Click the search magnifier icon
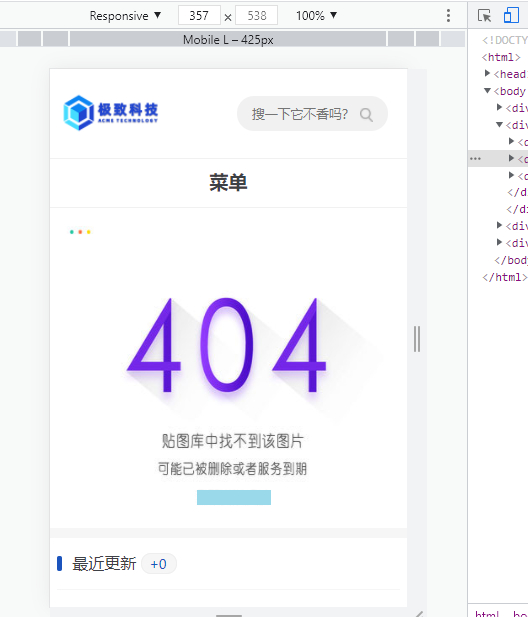 [x=366, y=115]
